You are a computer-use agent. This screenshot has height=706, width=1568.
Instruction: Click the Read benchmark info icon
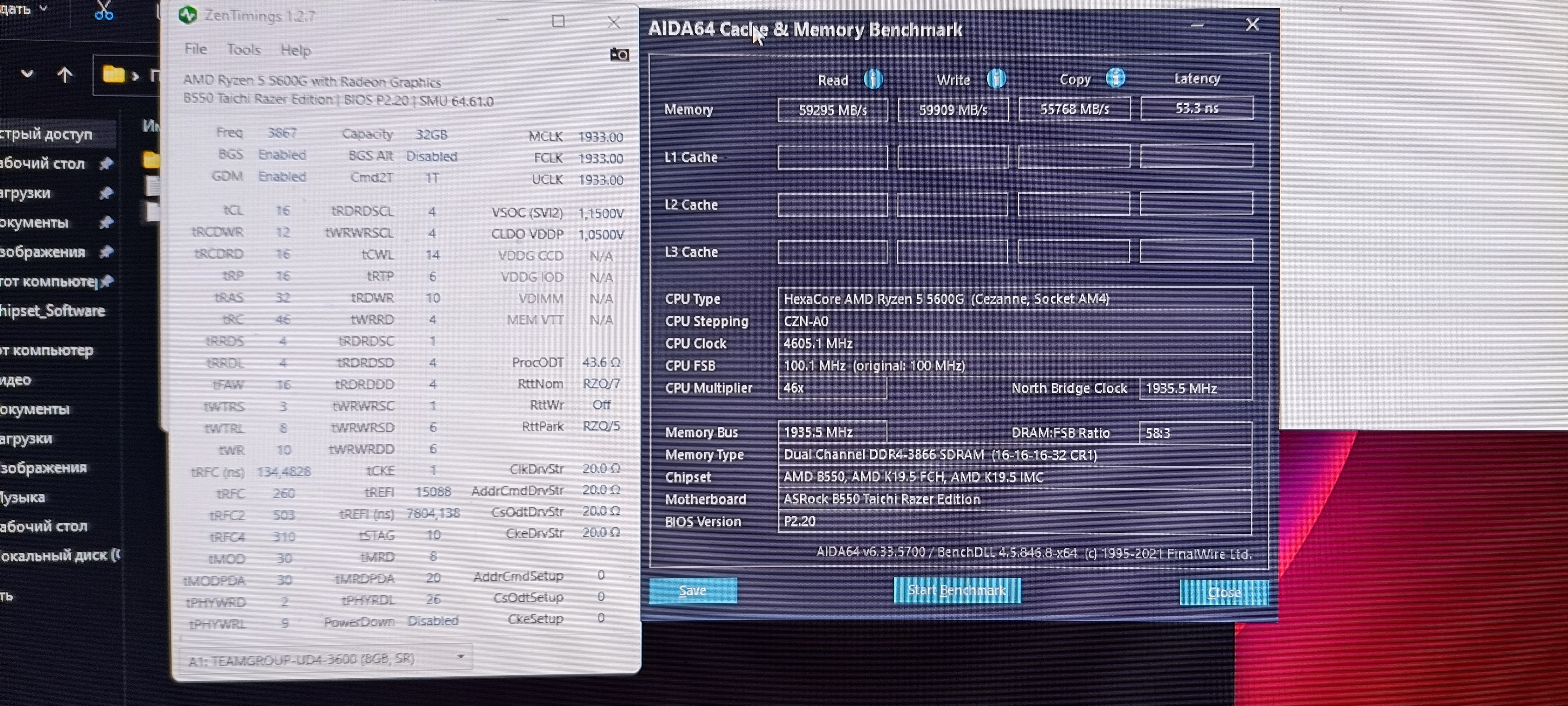coord(873,79)
